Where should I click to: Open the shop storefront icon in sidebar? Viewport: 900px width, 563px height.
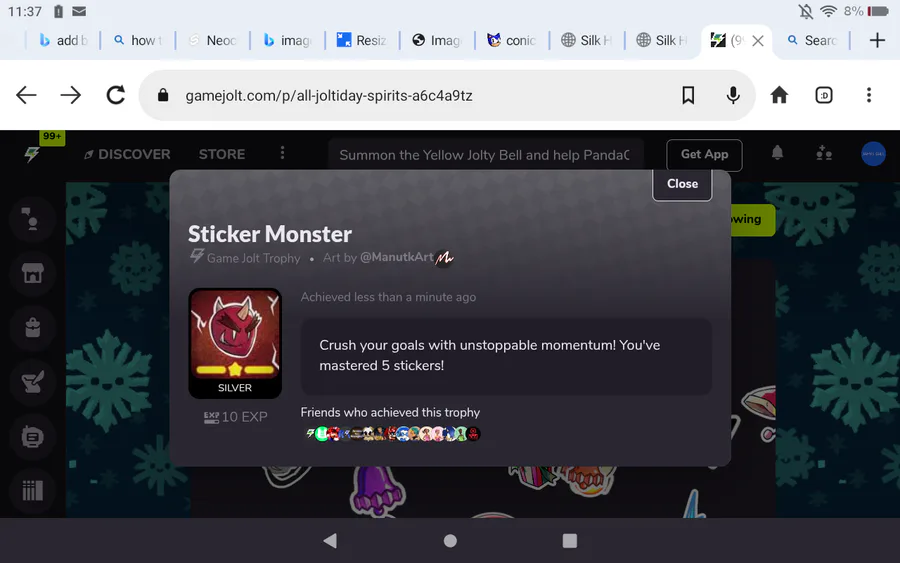33,274
